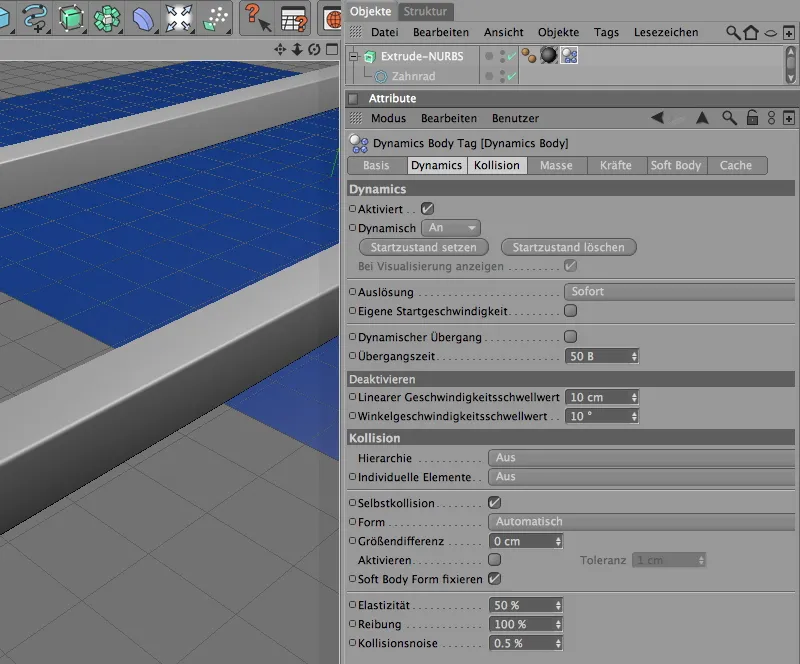Select the Dynamics Body tag on Extrude-NURBS

click(569, 55)
